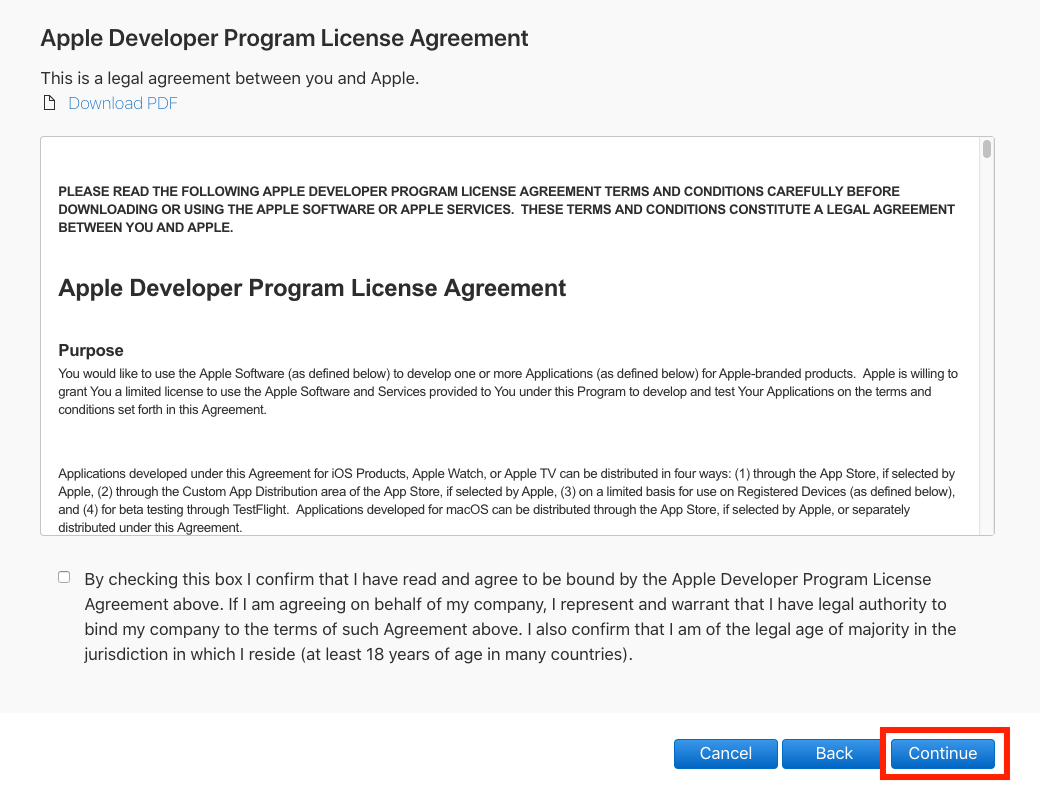Check the license agreement confirmation checkbox
Viewport: 1040px width, 793px height.
click(64, 577)
